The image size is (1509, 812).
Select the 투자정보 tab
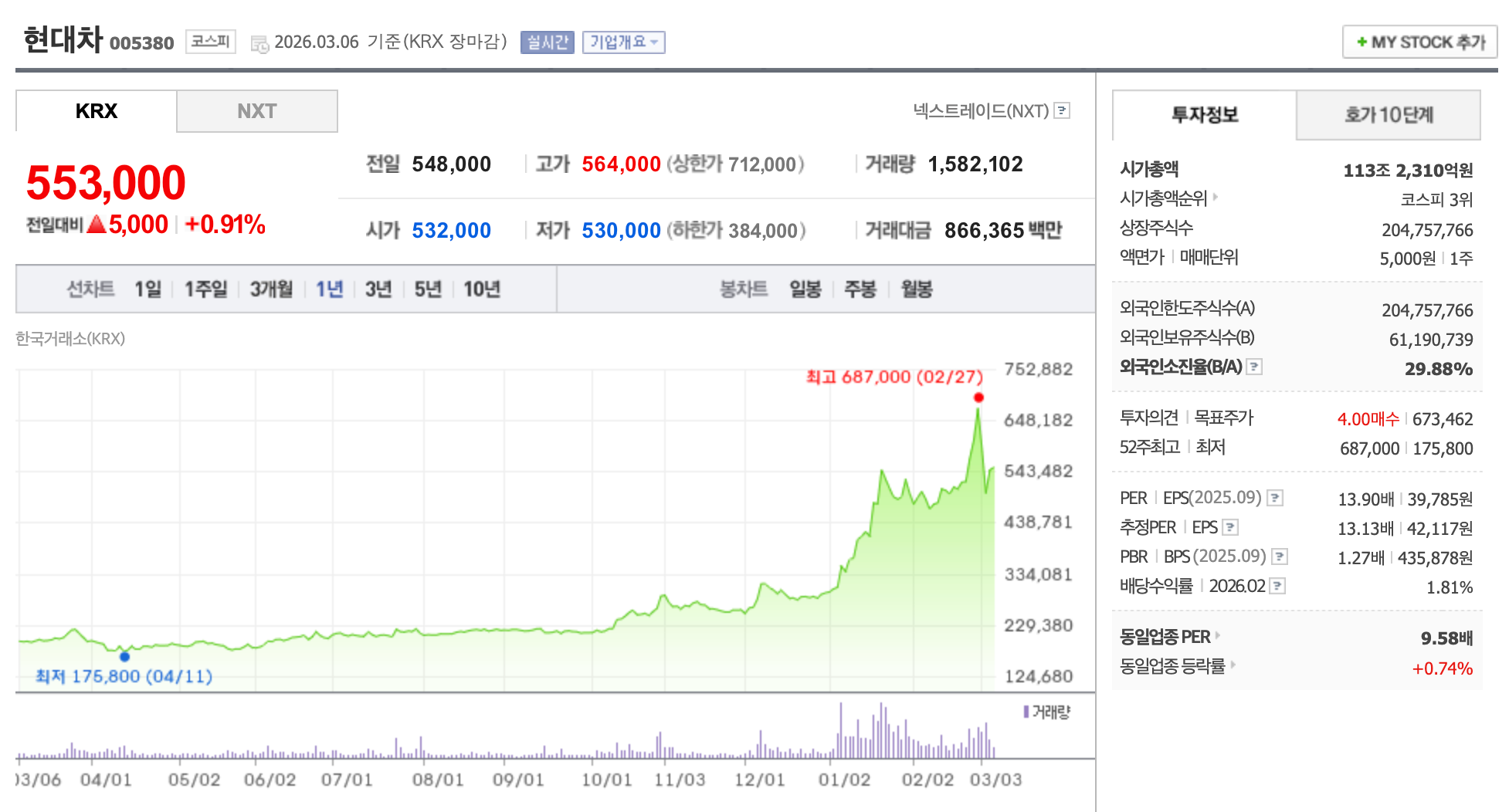[x=1205, y=115]
